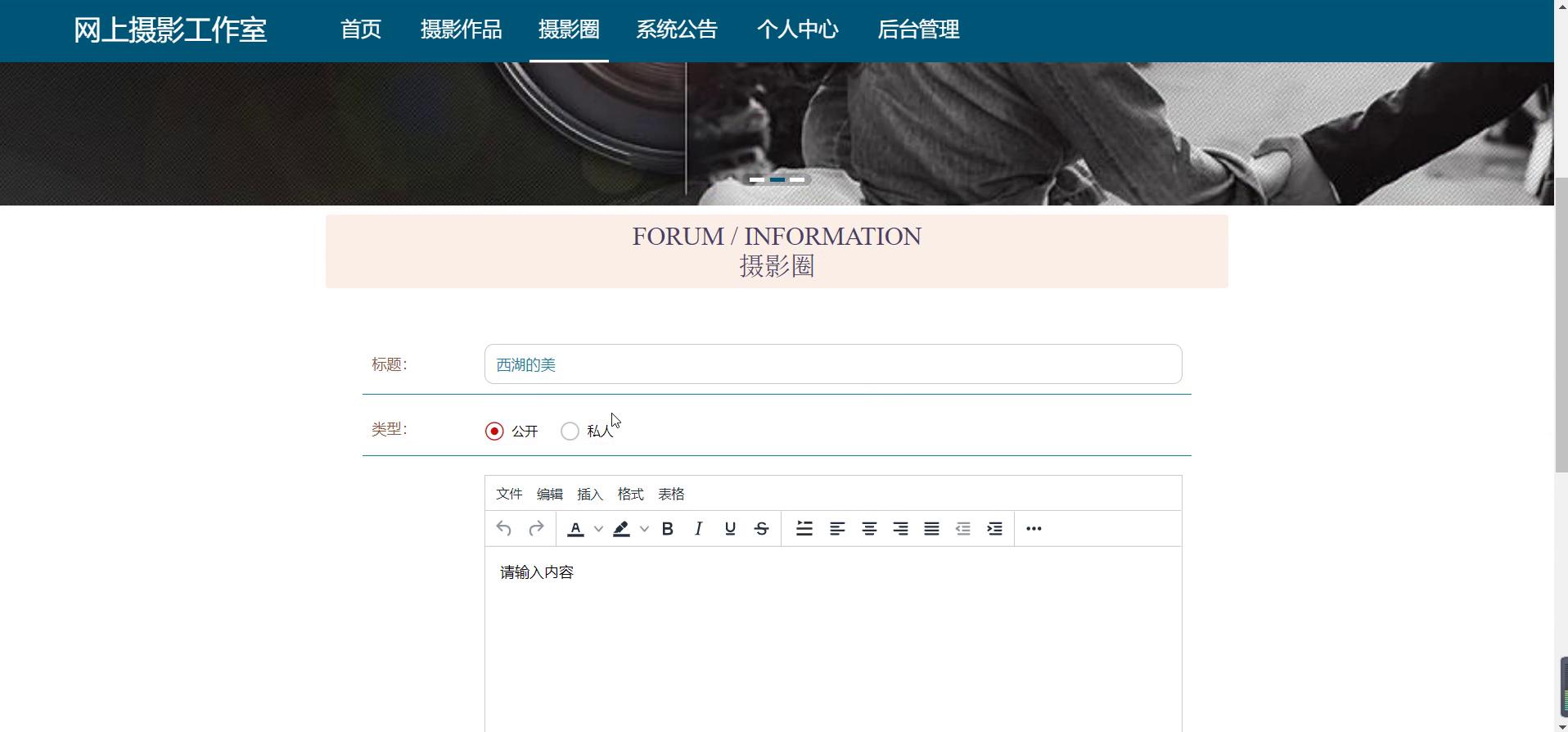Image resolution: width=1568 pixels, height=732 pixels.
Task: Apply italic formatting
Action: coord(698,529)
